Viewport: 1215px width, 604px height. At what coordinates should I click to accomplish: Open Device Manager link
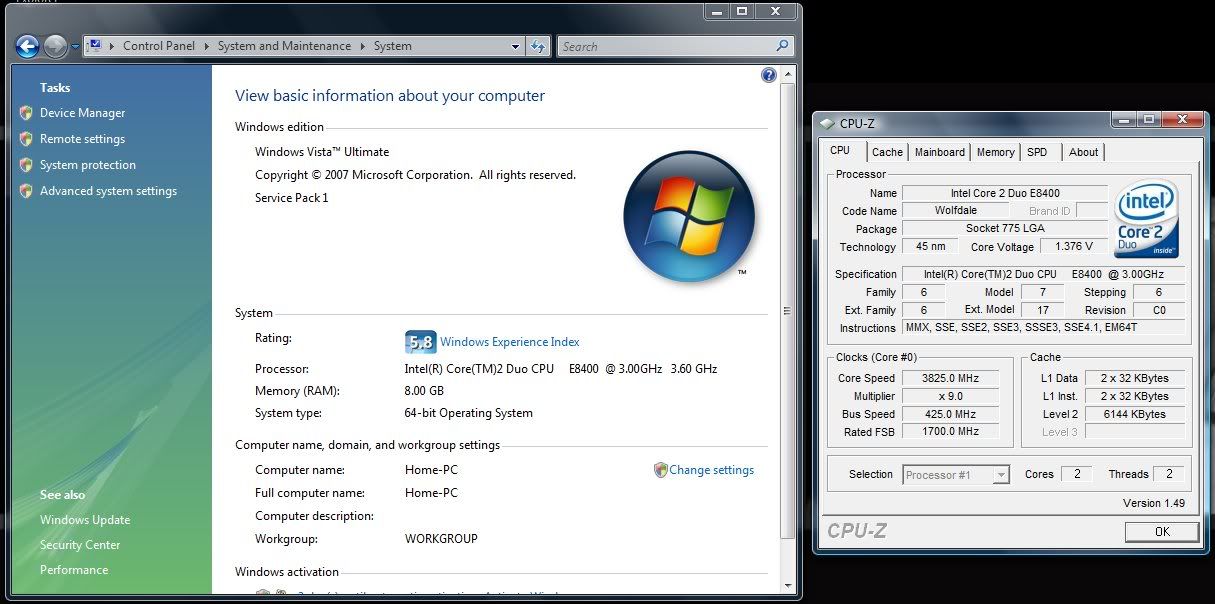[x=83, y=113]
